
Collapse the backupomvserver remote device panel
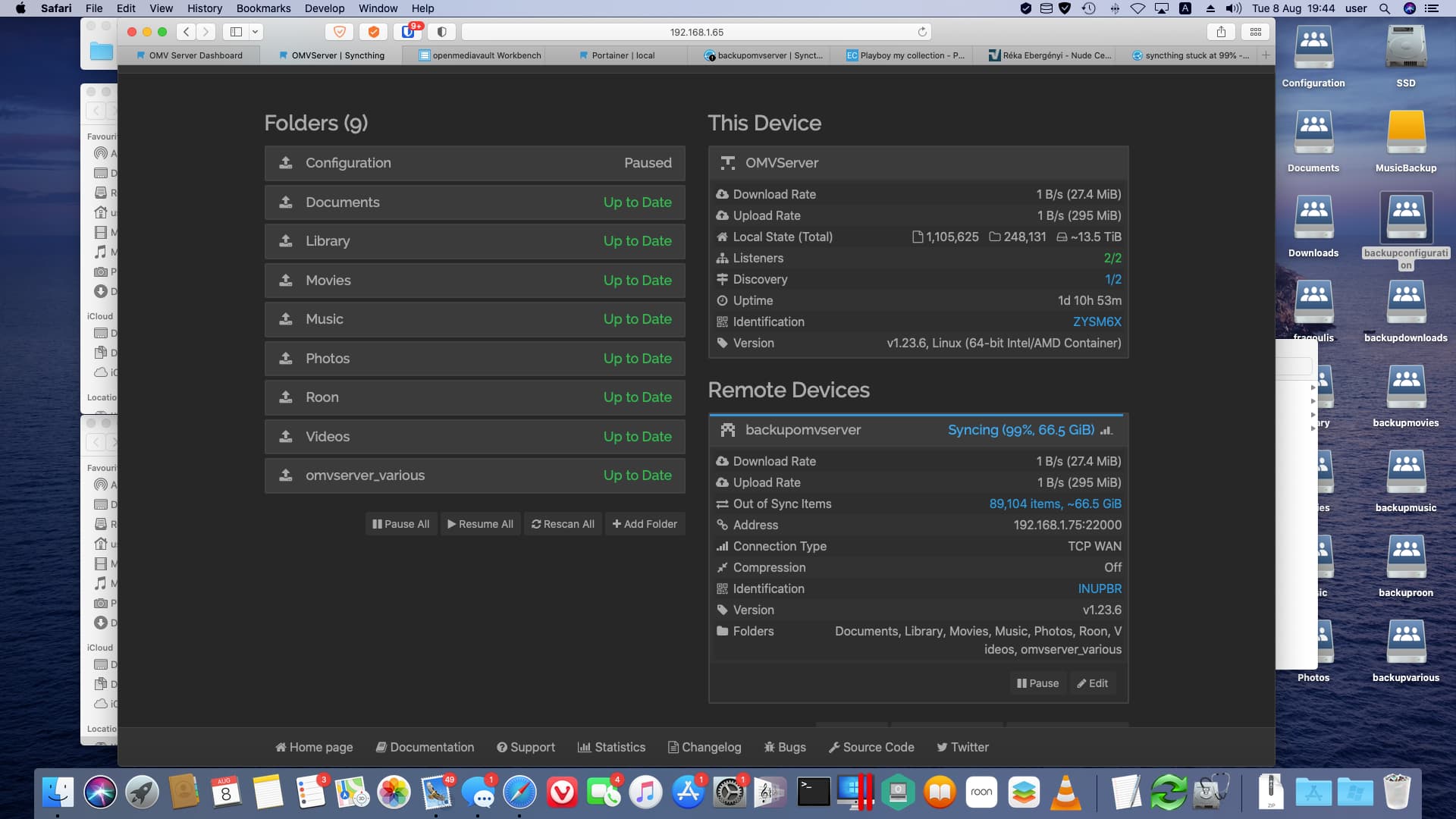pos(918,430)
